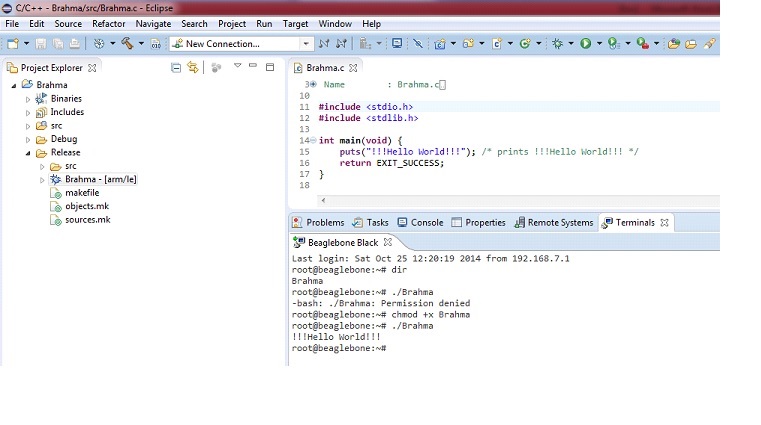Open the Refactor menu
The height and width of the screenshot is (425, 761).
tap(109, 24)
